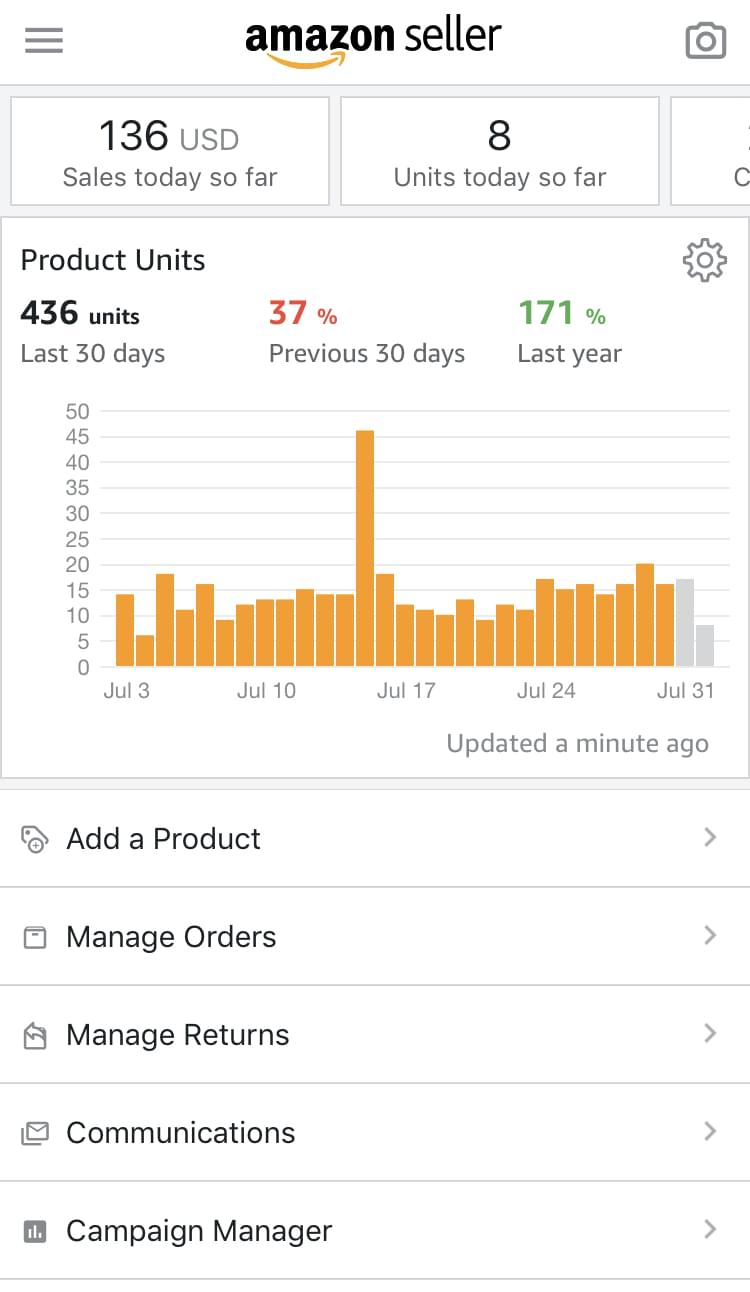Expand Campaign Manager chevron arrow
Screen dimensions: 750x1292
click(x=710, y=1229)
